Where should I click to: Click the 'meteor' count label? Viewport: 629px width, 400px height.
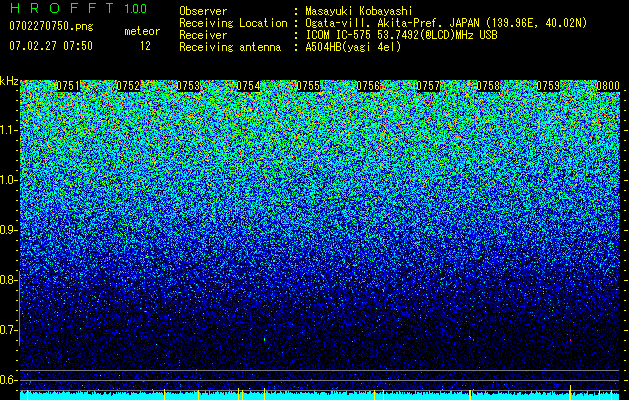point(142,31)
